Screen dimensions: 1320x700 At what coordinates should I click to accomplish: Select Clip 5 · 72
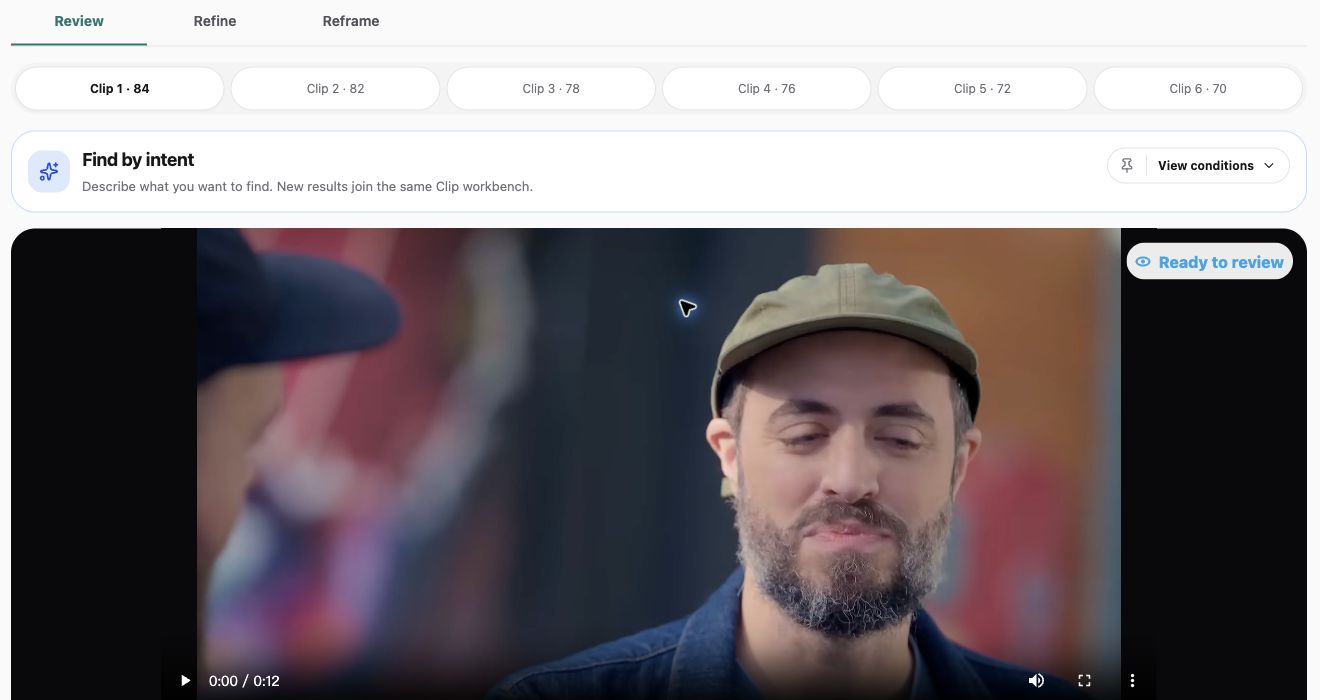(982, 89)
